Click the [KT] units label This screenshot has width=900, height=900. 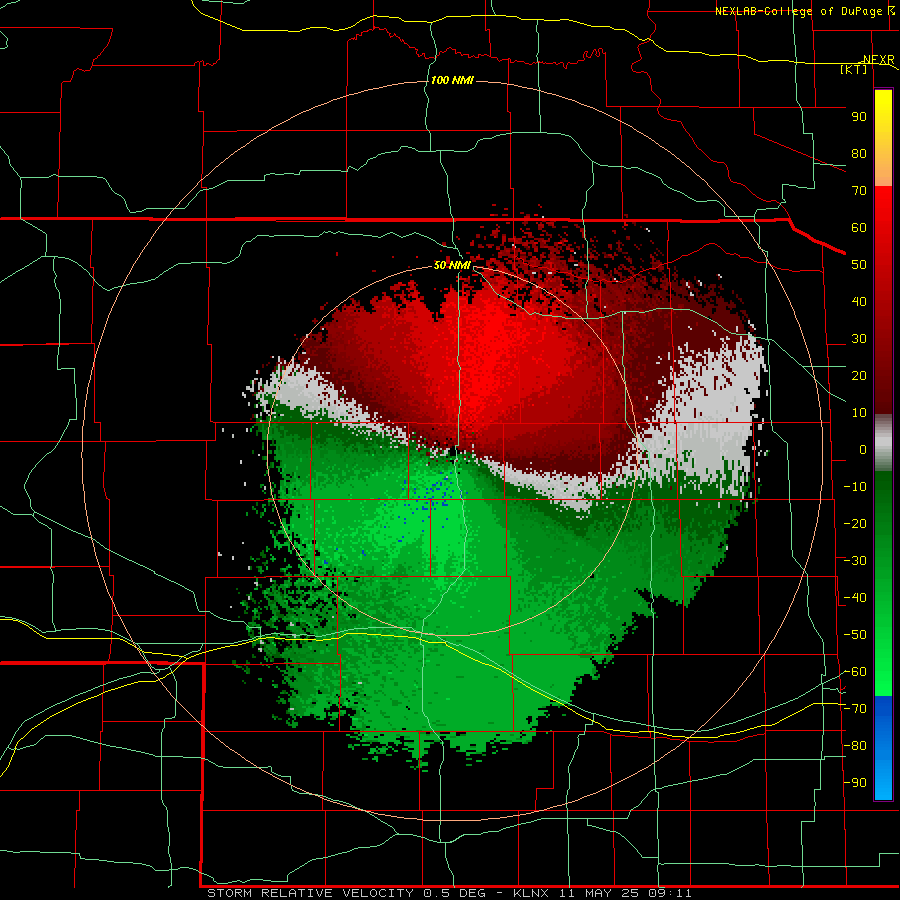(853, 69)
